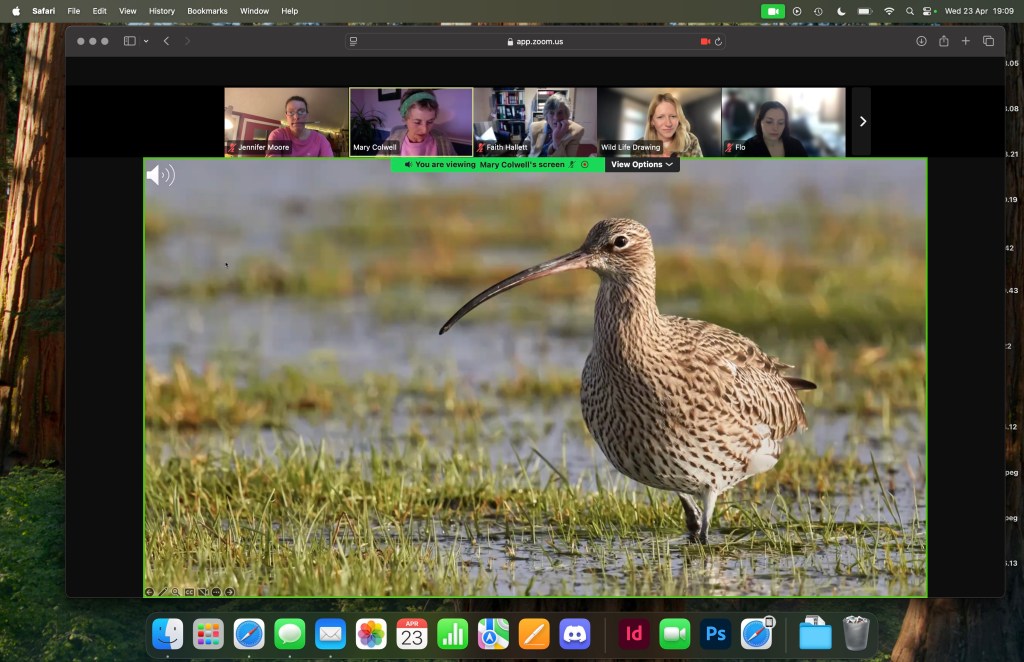The height and width of the screenshot is (662, 1024).
Task: Toggle Flo's muted microphone icon
Action: tap(728, 146)
